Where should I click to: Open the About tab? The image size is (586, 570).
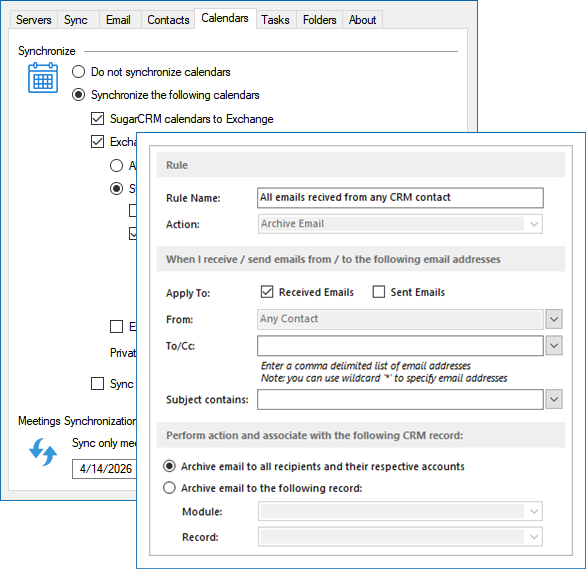pyautogui.click(x=362, y=20)
